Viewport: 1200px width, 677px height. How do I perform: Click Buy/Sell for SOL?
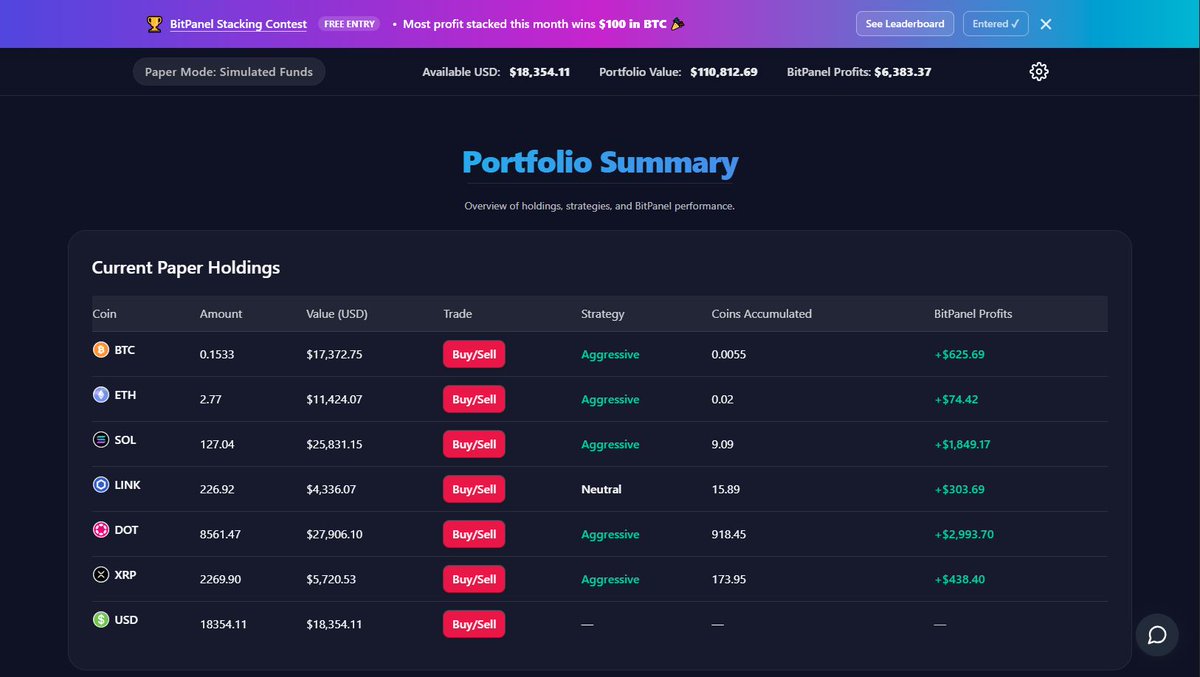click(x=473, y=443)
